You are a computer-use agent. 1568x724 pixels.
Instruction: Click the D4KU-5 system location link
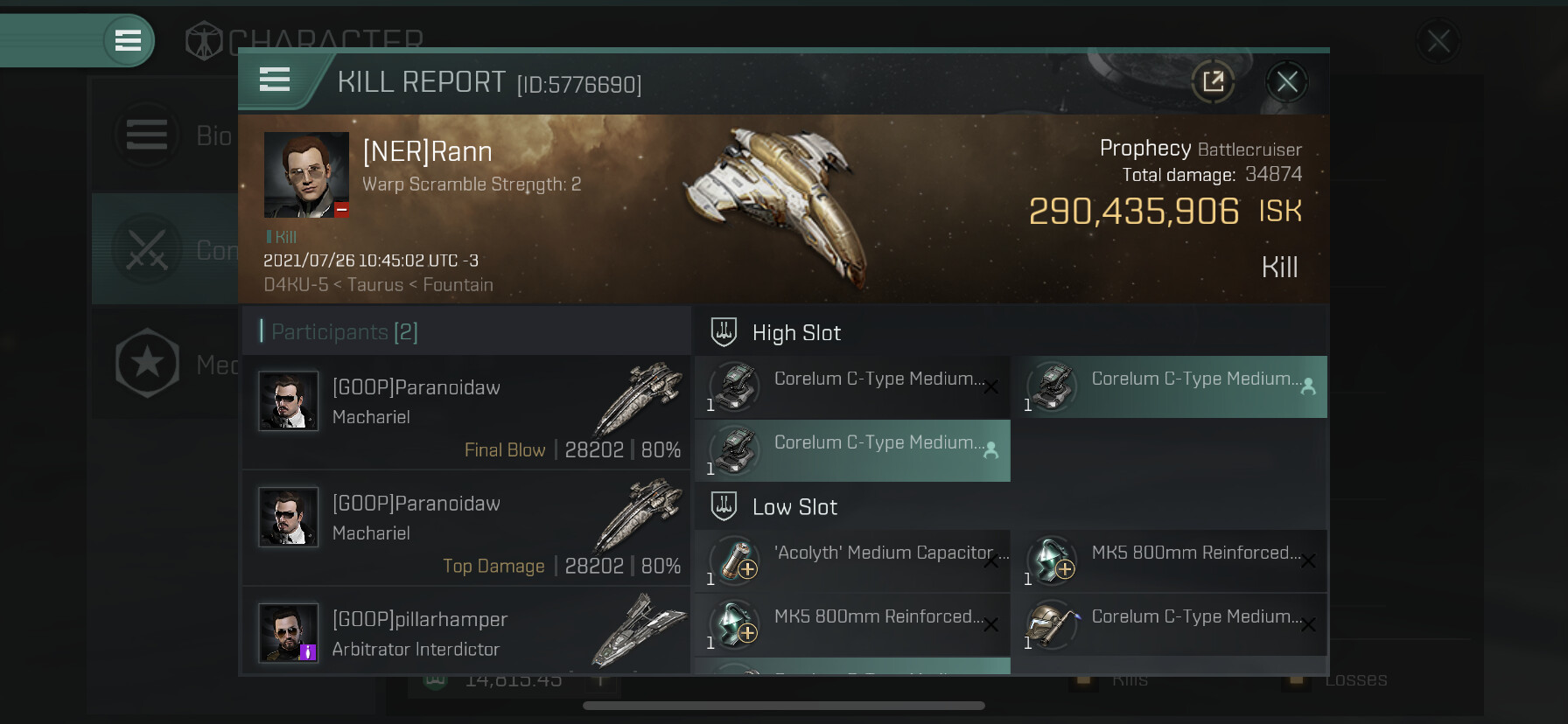pos(295,285)
